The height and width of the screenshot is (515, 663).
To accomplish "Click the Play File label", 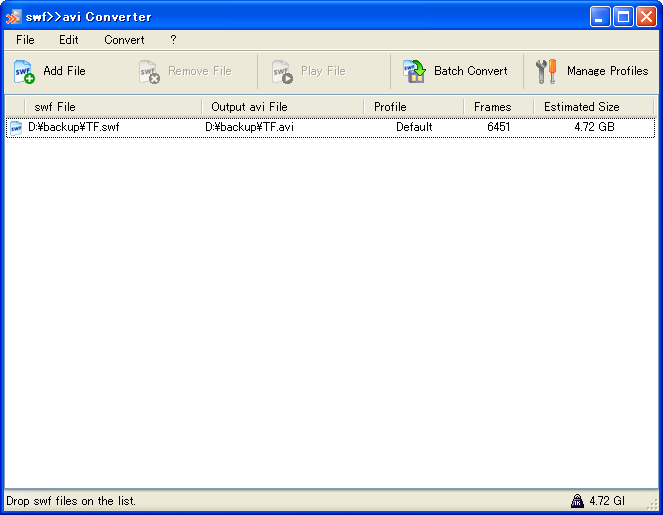I will pyautogui.click(x=323, y=71).
